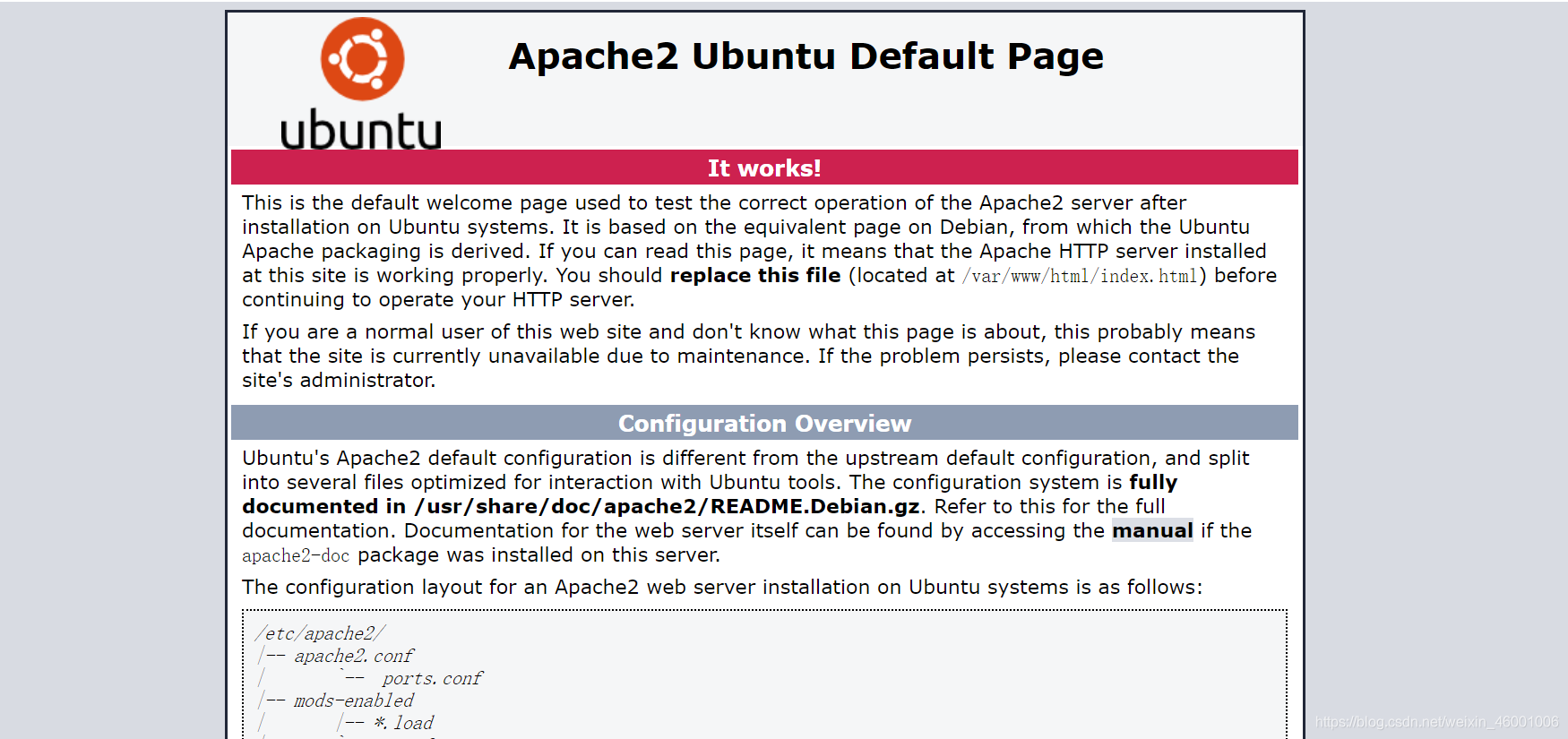Screen dimensions: 1568x739
Task: Open the manual link
Action: click(x=1152, y=531)
